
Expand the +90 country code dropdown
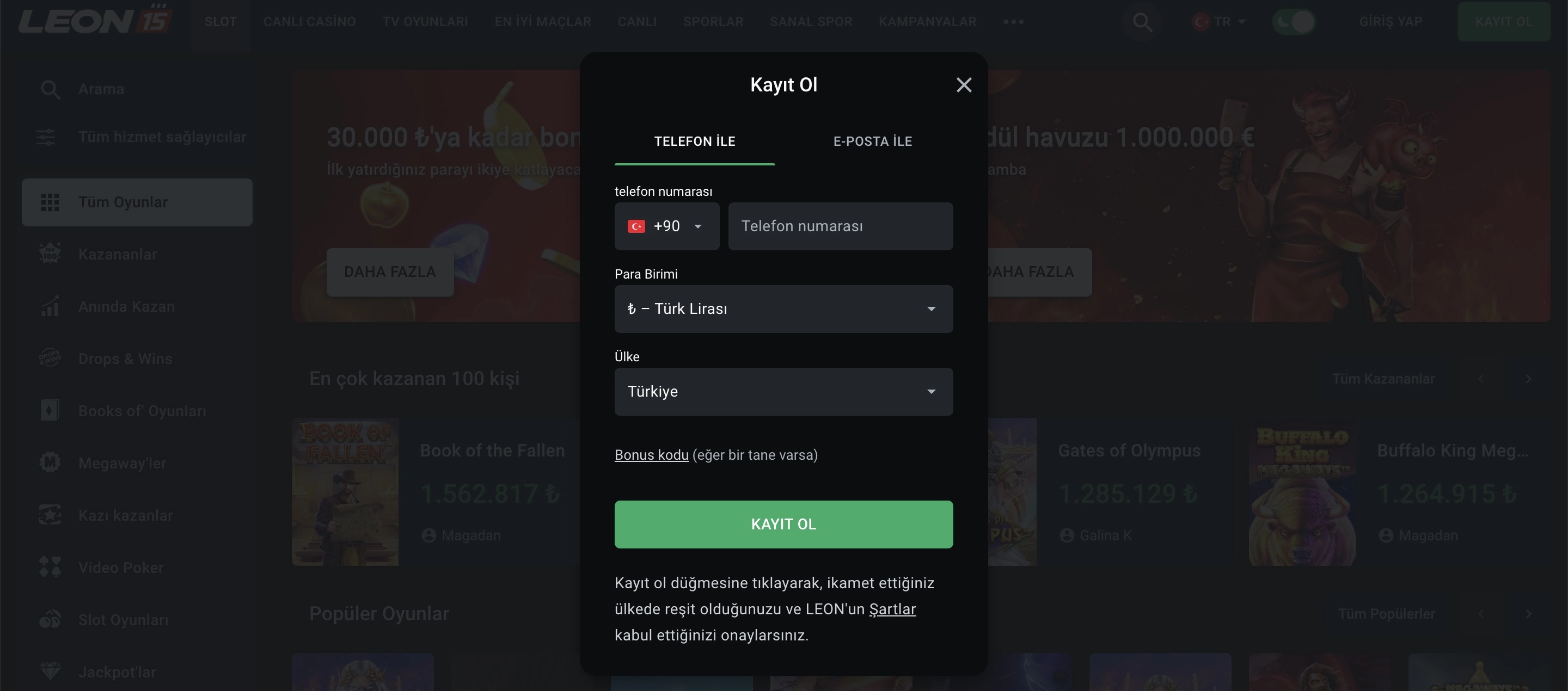[x=666, y=226]
